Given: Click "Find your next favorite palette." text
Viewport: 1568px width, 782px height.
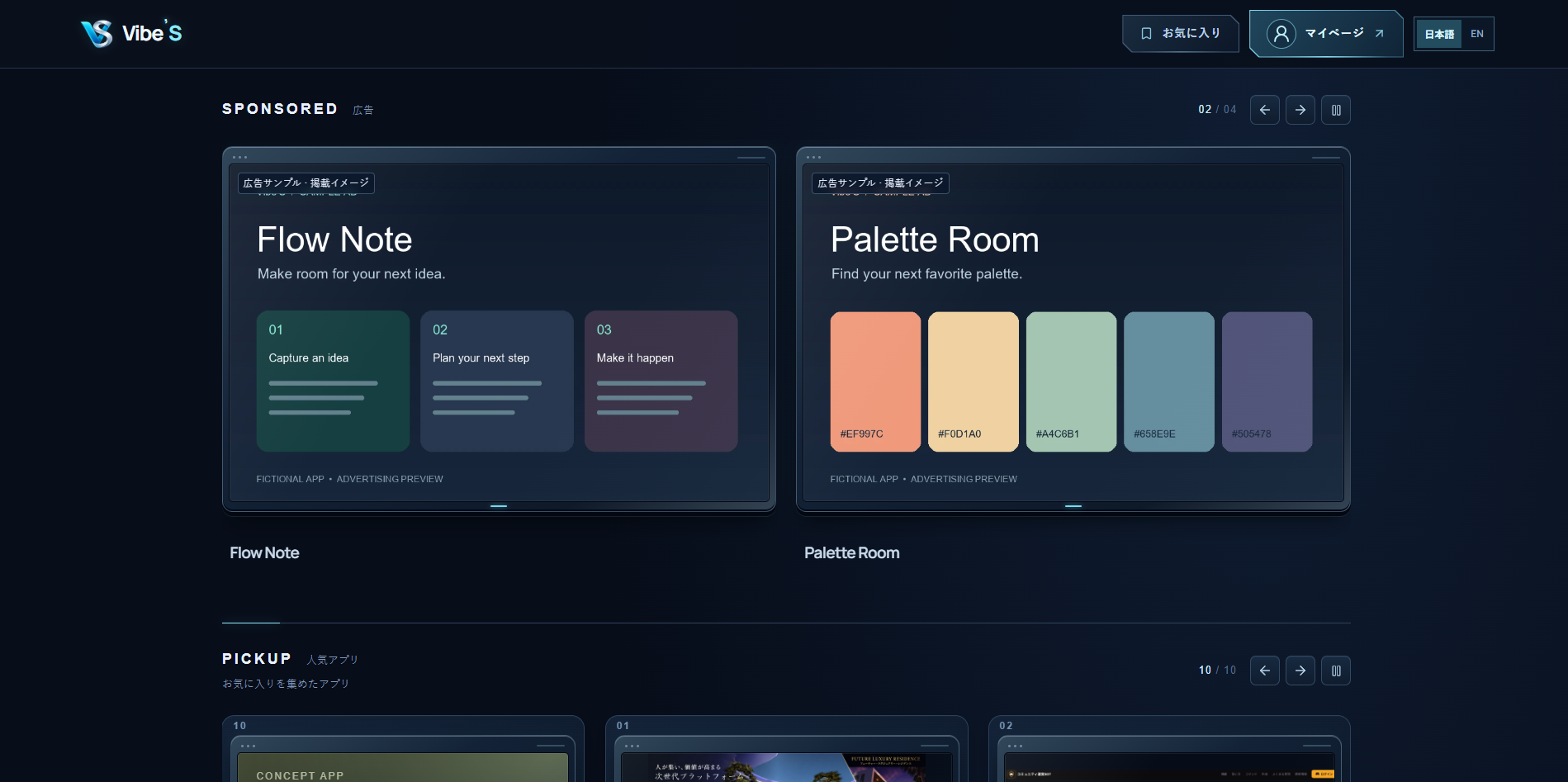Looking at the screenshot, I should click(x=926, y=274).
